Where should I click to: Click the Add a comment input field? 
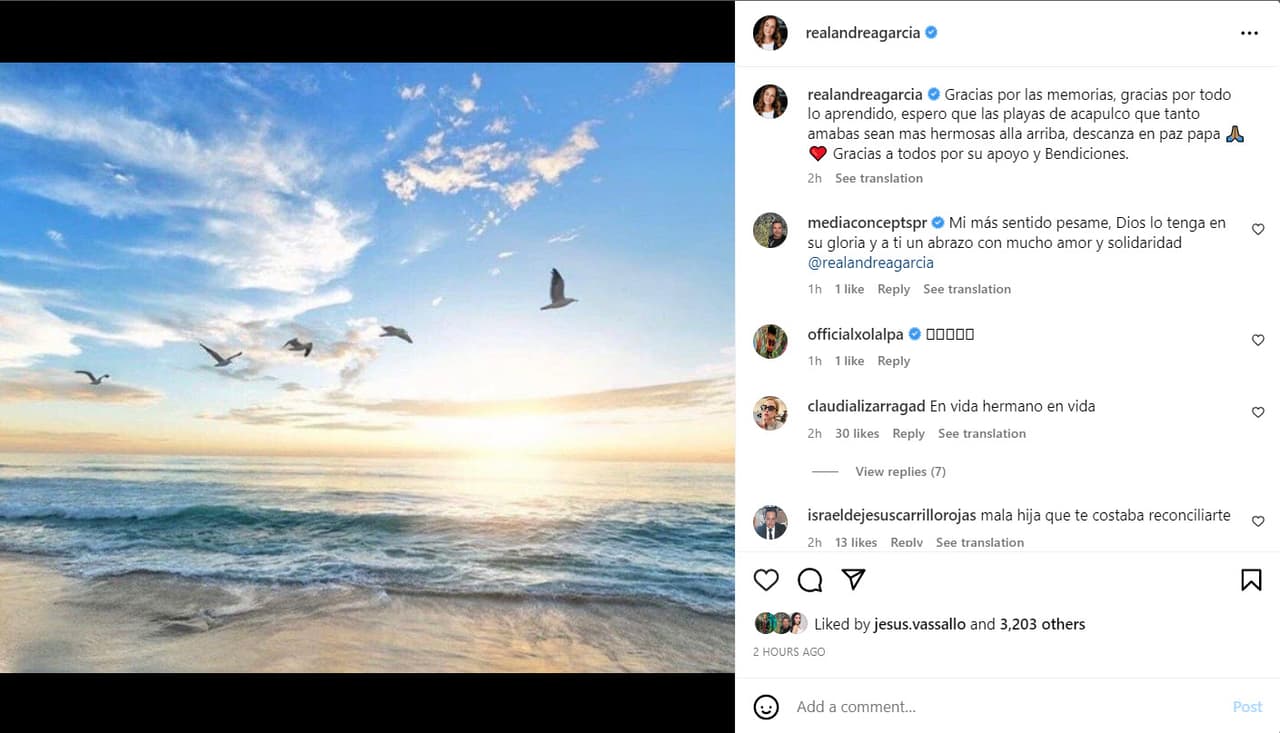click(900, 707)
